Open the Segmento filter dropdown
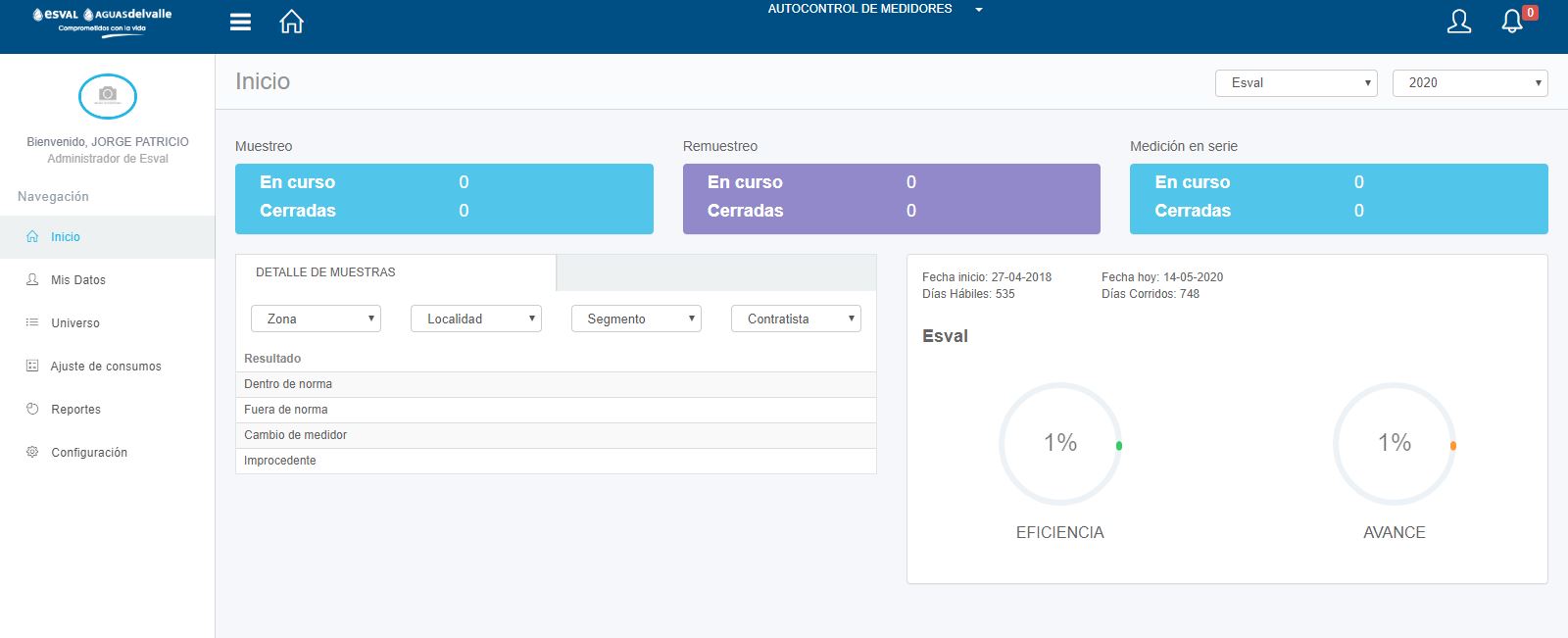 click(x=636, y=319)
